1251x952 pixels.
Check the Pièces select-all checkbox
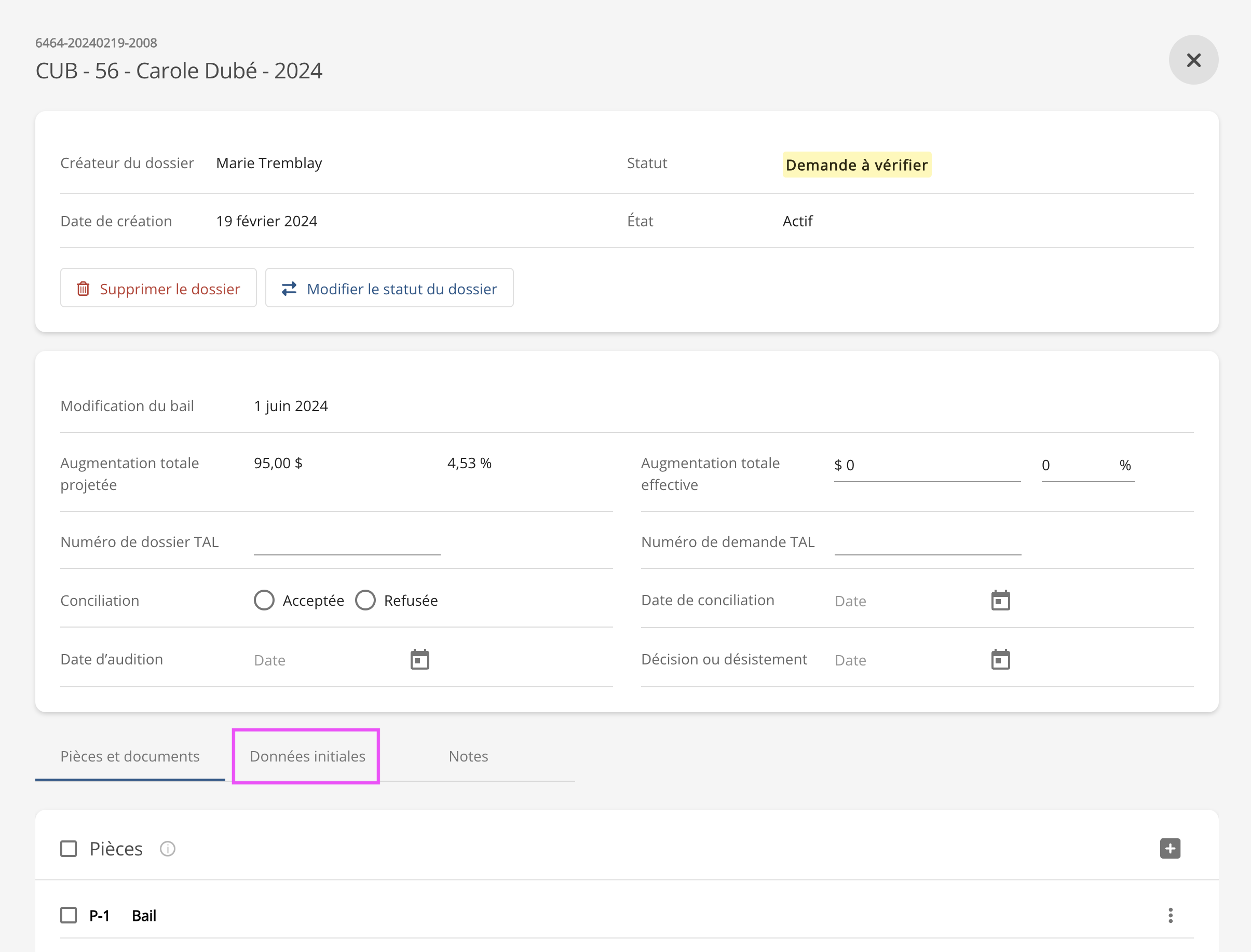(x=69, y=848)
